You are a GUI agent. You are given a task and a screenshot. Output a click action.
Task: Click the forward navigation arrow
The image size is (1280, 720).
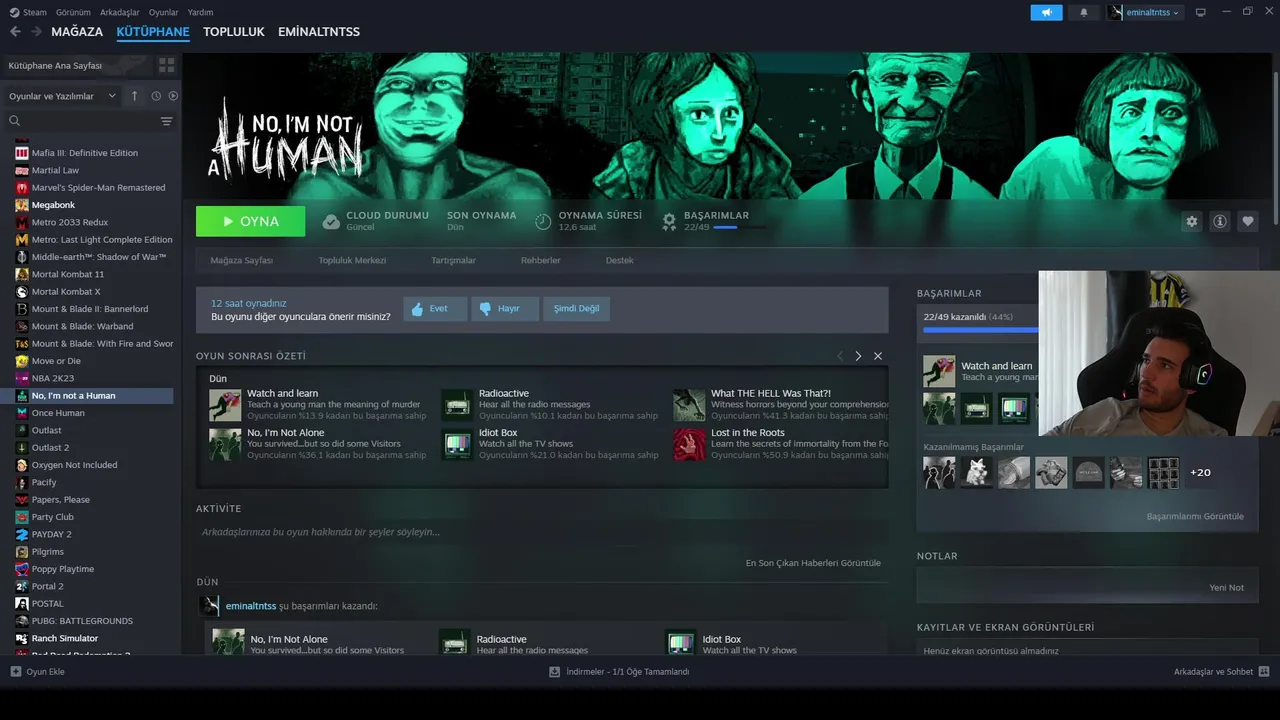(x=36, y=32)
